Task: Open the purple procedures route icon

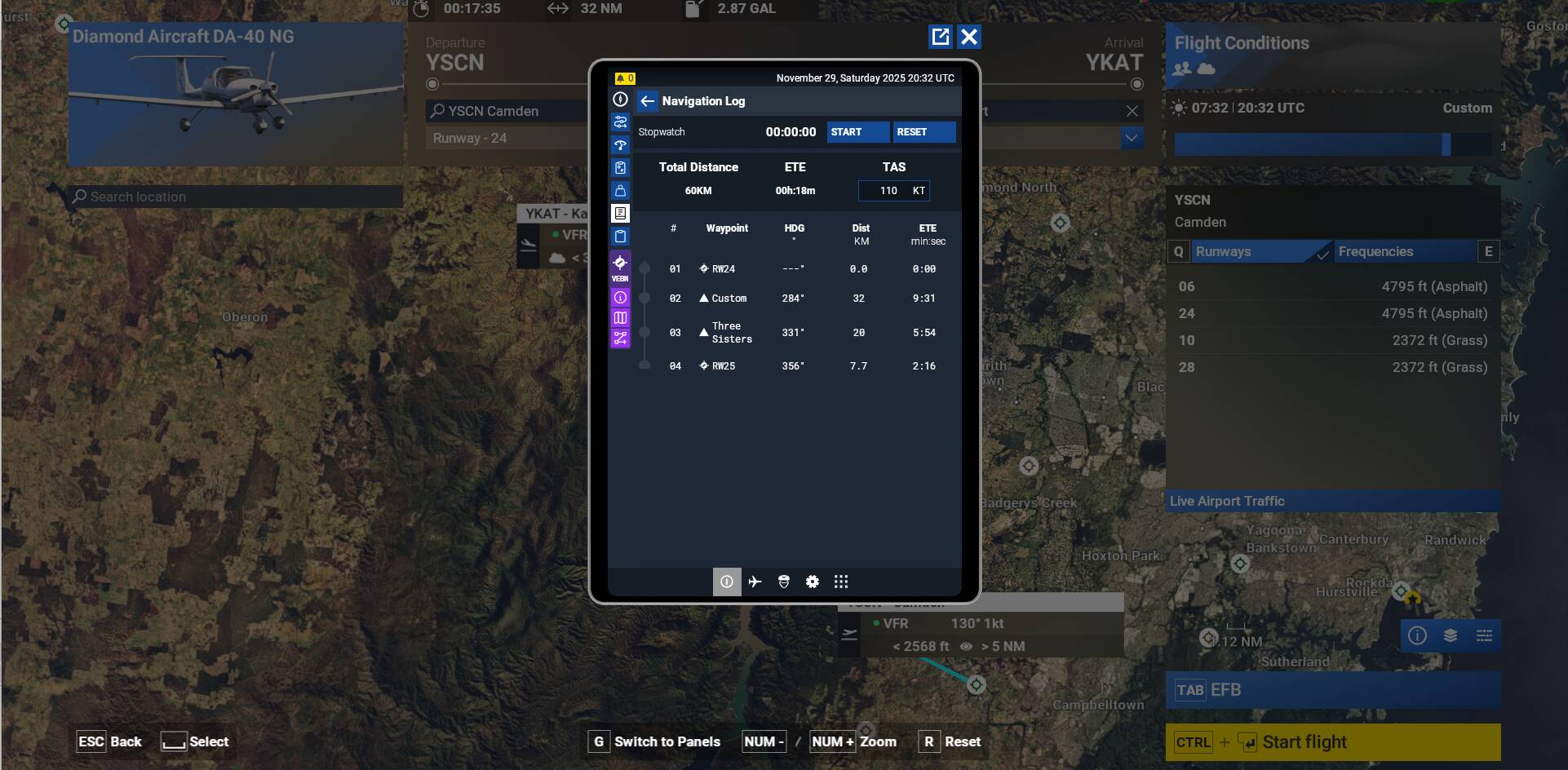Action: click(620, 338)
